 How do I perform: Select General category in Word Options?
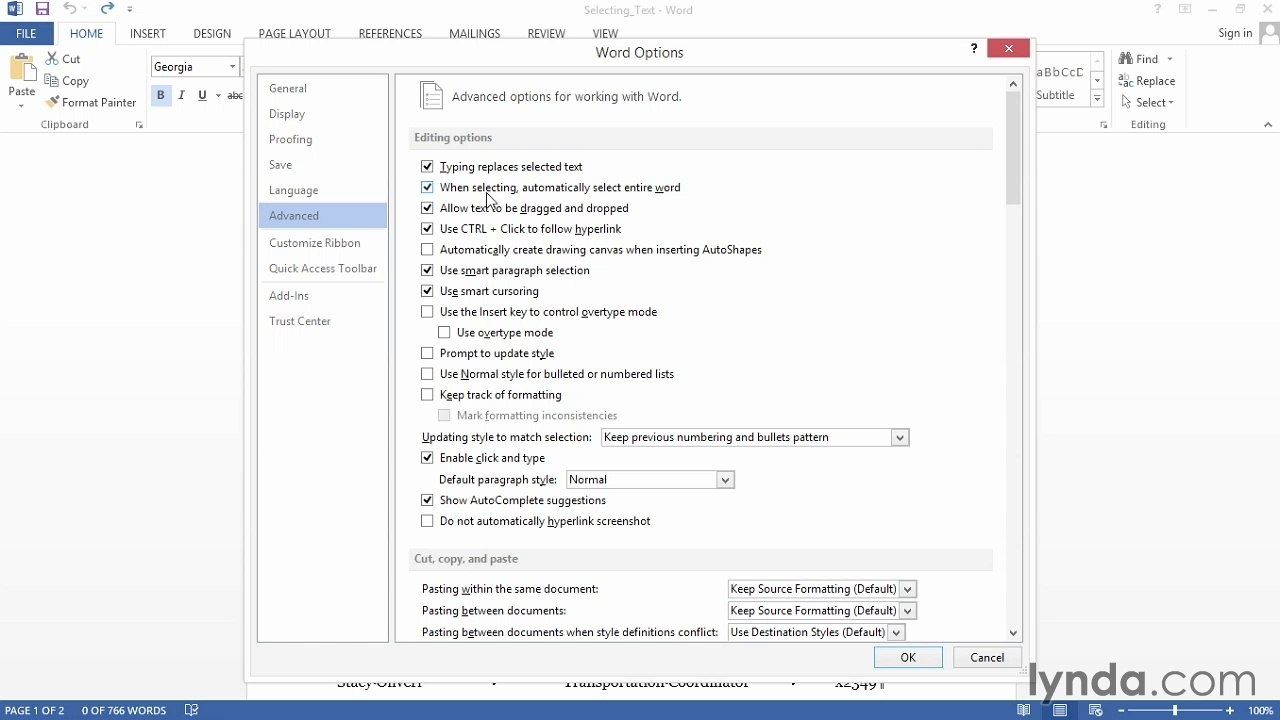pyautogui.click(x=322, y=88)
